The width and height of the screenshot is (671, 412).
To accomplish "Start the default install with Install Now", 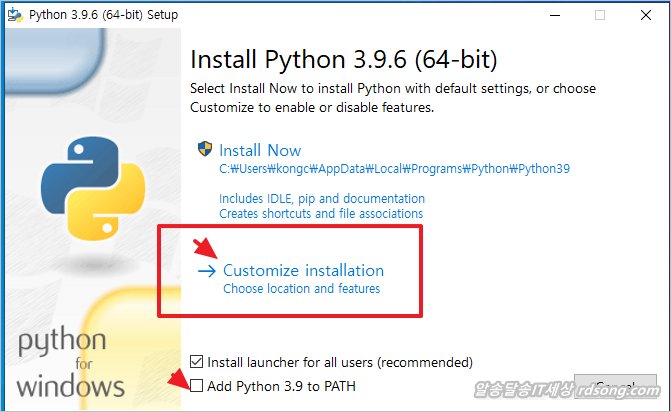I will [x=260, y=150].
